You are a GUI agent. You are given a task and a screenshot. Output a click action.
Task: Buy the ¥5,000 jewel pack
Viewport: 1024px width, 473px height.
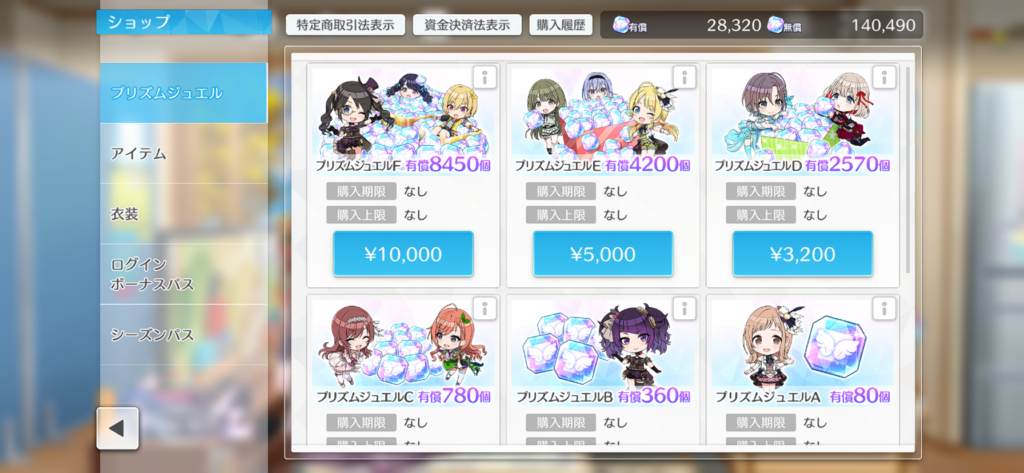pos(603,254)
